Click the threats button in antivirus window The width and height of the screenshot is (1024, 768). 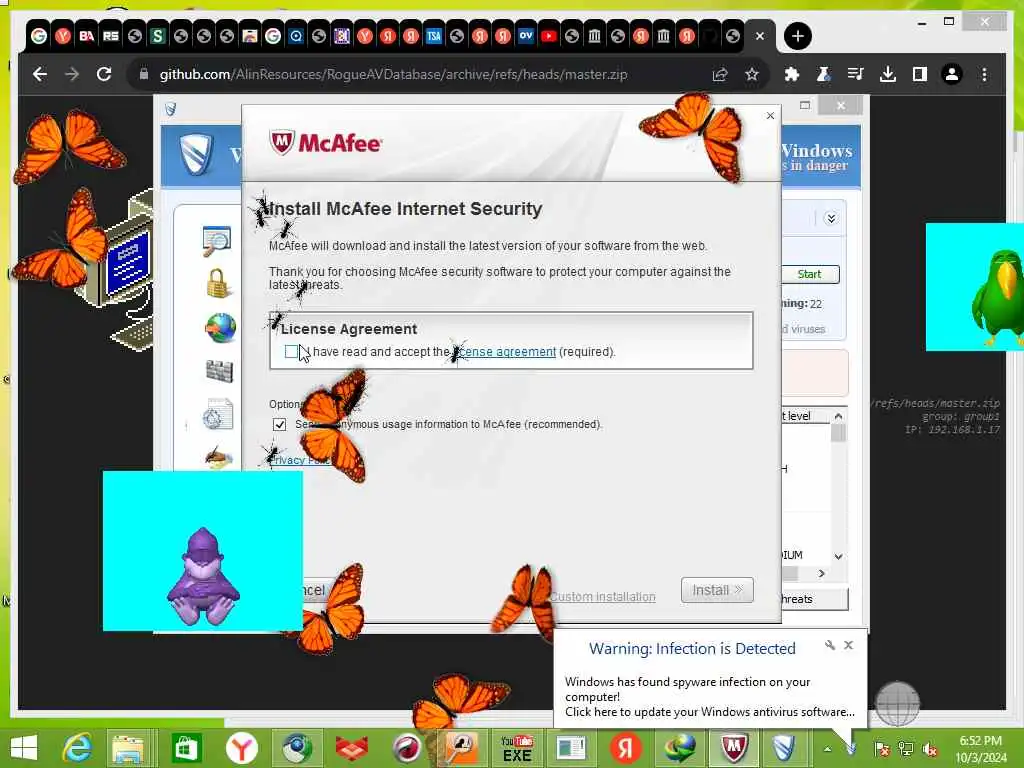coord(814,599)
